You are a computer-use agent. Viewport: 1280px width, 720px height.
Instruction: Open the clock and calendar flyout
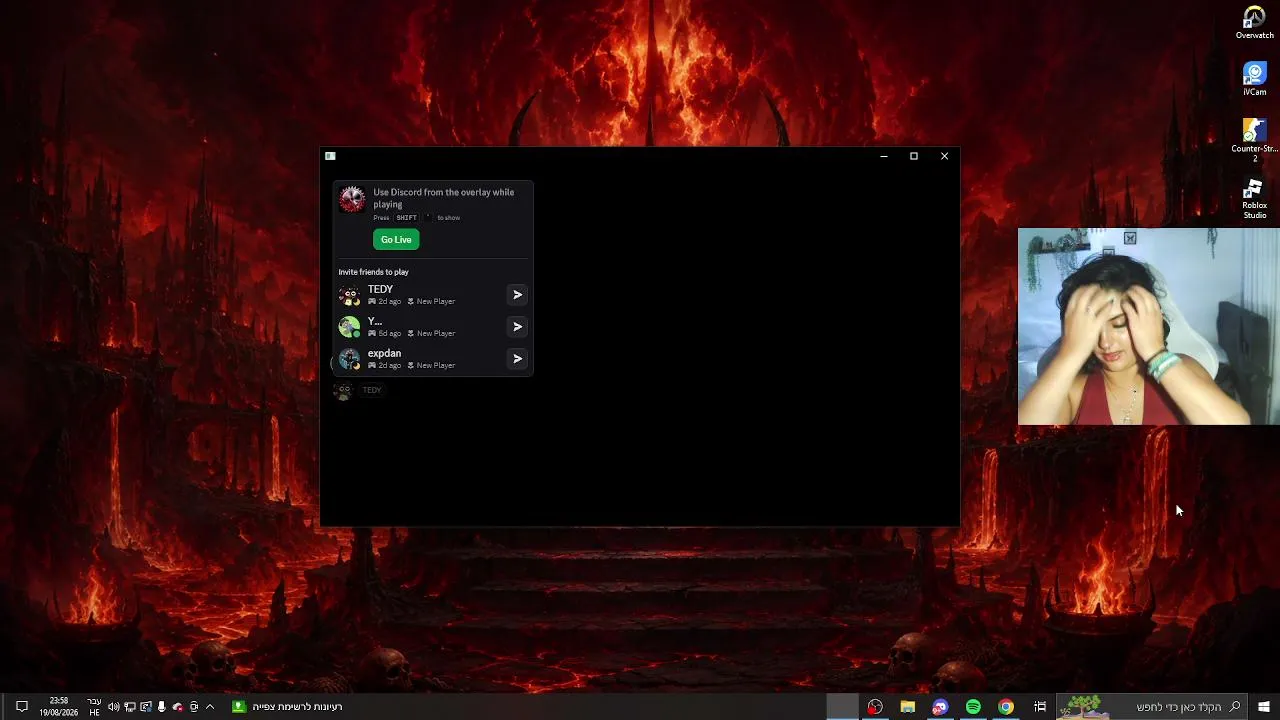click(x=58, y=707)
